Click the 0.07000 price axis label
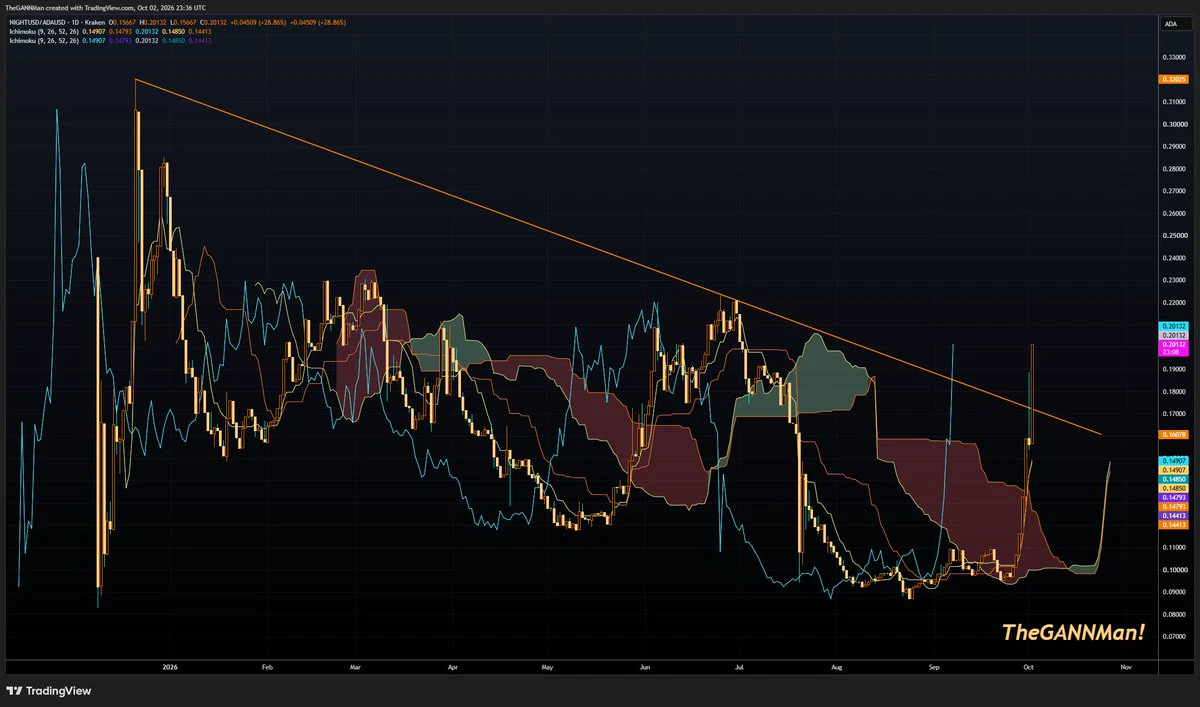This screenshot has height=707, width=1200. pyautogui.click(x=1172, y=637)
